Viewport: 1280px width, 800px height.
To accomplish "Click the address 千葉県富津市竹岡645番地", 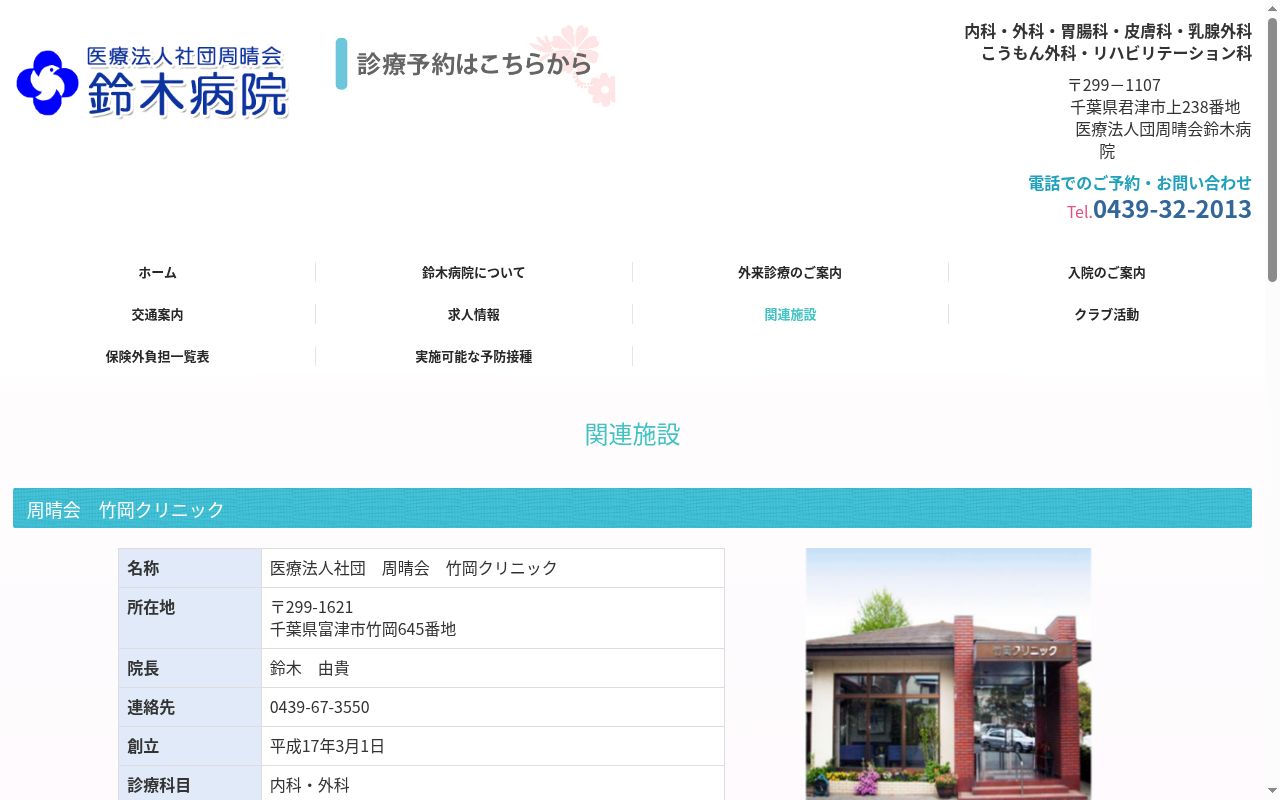I will (363, 629).
